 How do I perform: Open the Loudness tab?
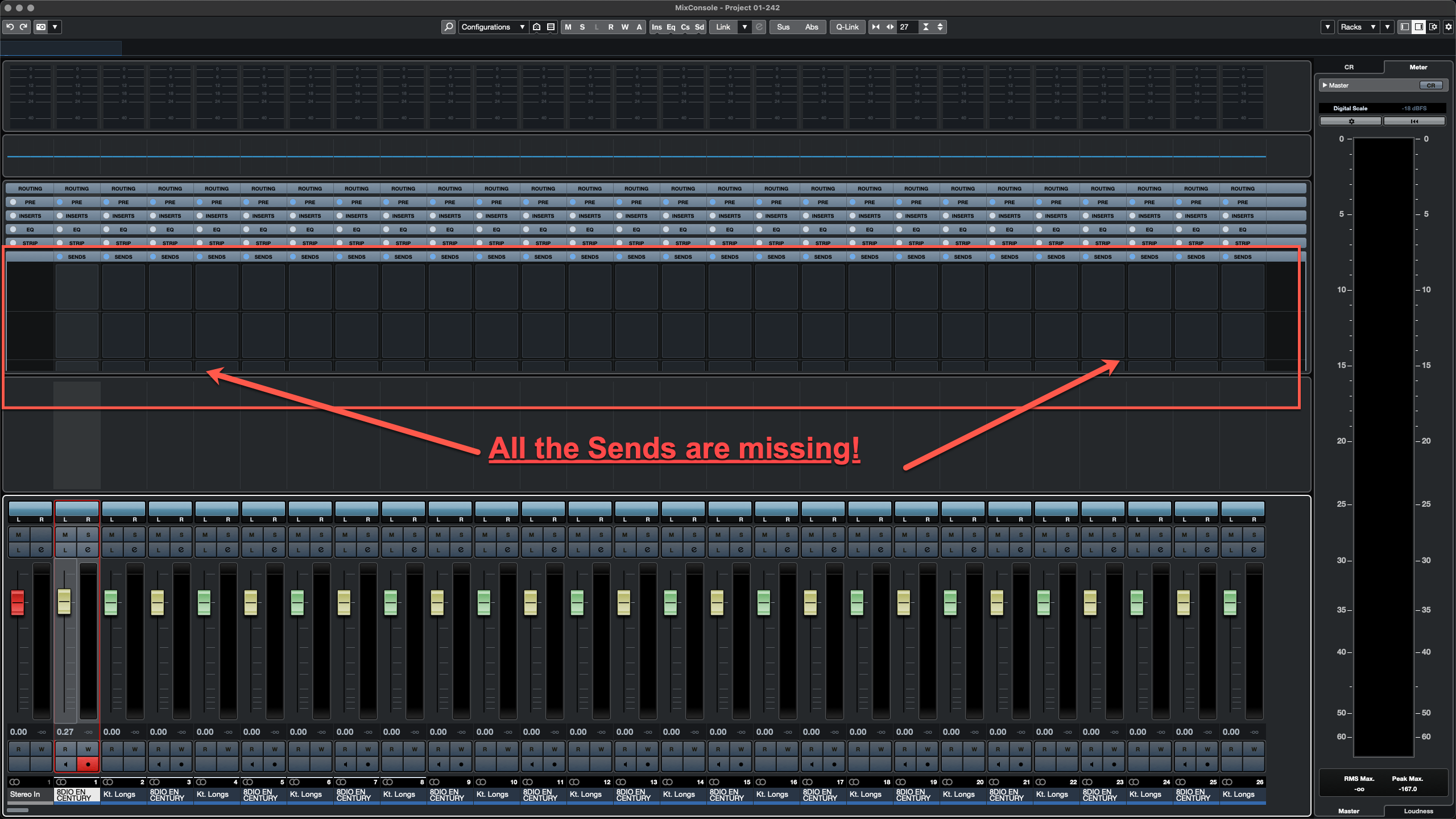click(x=1417, y=811)
